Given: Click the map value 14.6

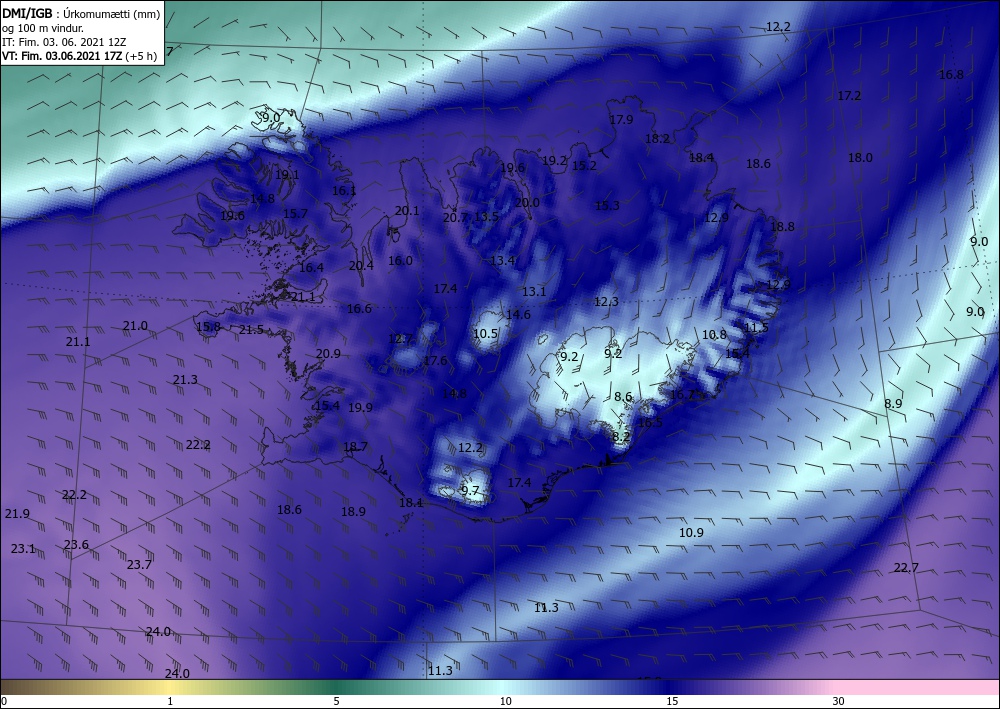Looking at the screenshot, I should (x=518, y=314).
